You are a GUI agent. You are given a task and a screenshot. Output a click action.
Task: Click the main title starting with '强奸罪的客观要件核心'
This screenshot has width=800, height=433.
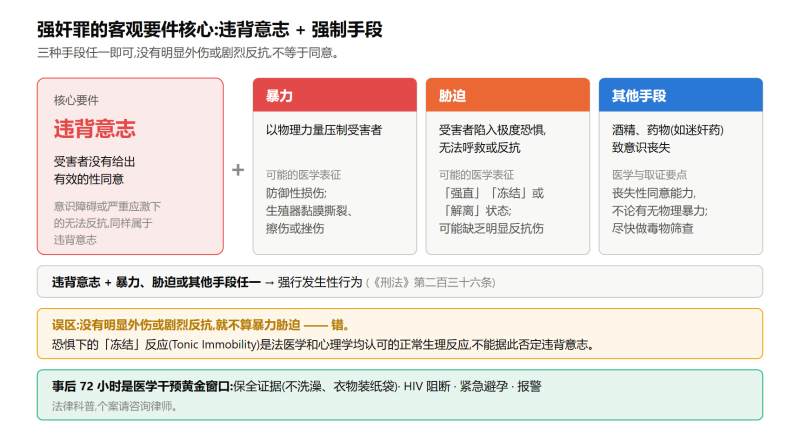coord(210,29)
